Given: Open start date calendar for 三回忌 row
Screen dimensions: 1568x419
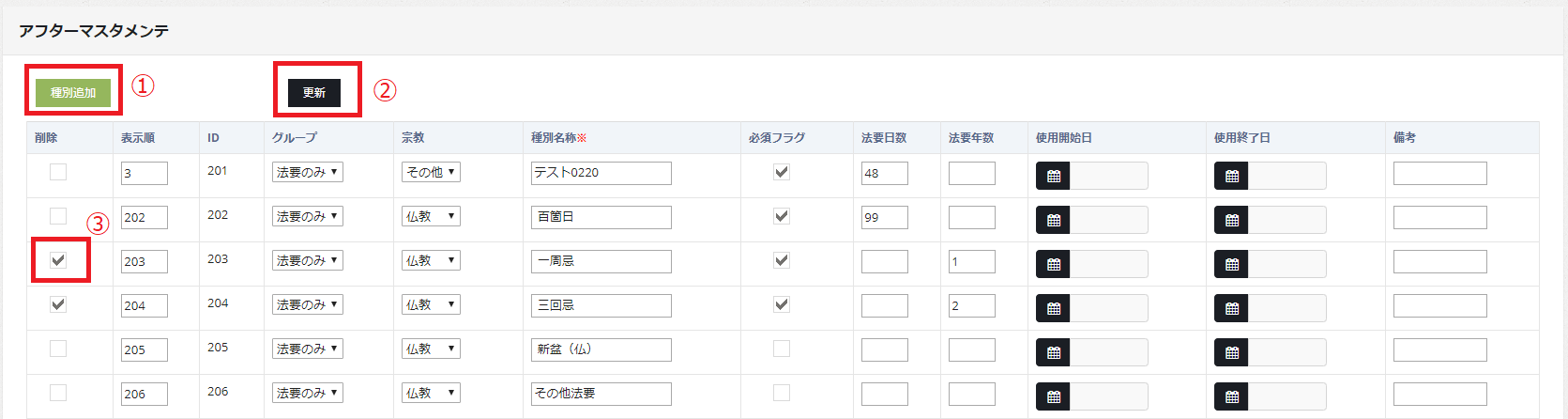Looking at the screenshot, I should [1053, 308].
